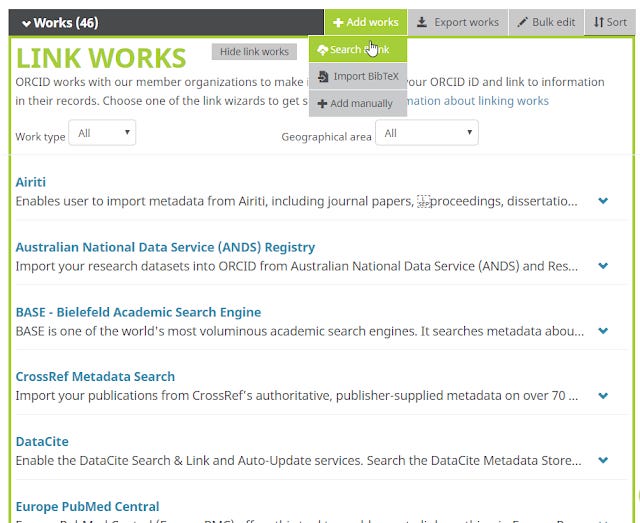Choose Search & link menu item
This screenshot has width=640, height=523.
coord(358,49)
